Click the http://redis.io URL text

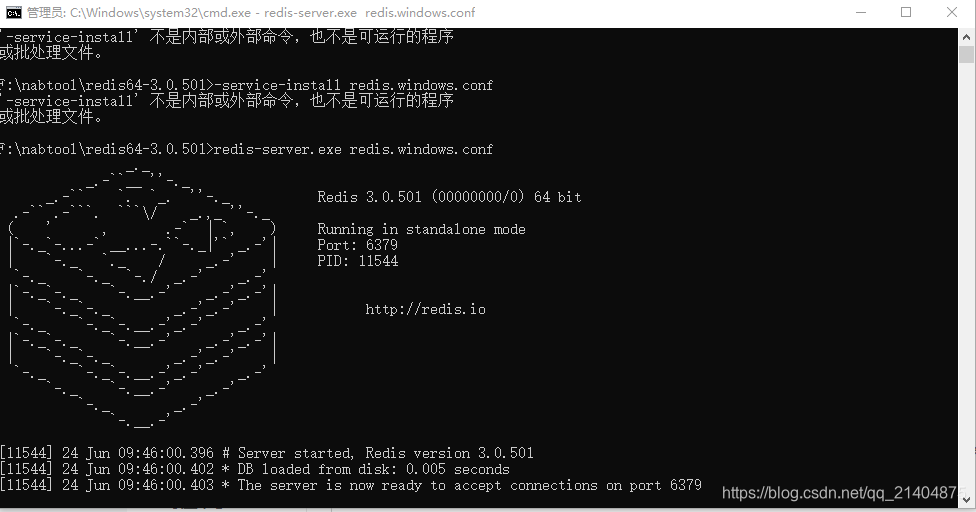click(x=425, y=309)
